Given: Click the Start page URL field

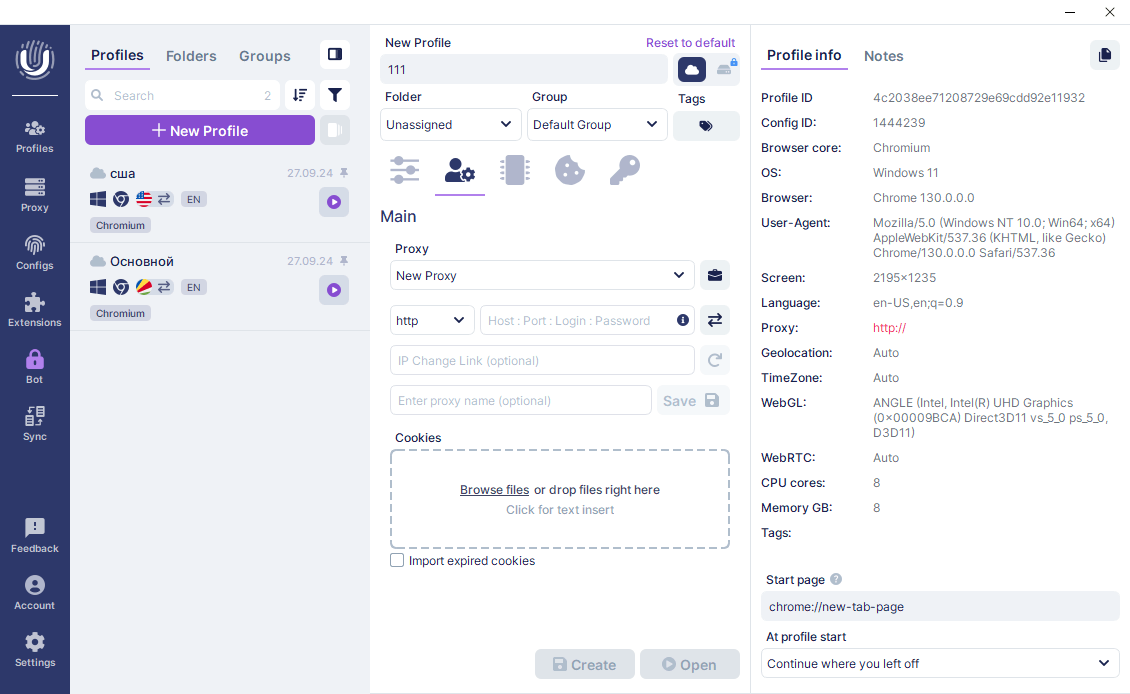Looking at the screenshot, I should click(939, 606).
